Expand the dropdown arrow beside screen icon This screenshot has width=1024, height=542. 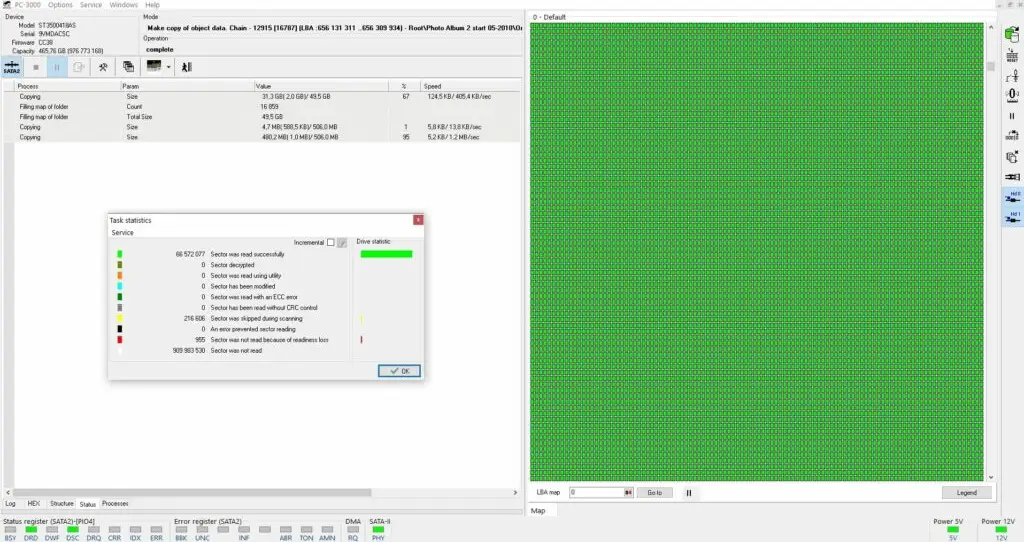pyautogui.click(x=168, y=67)
